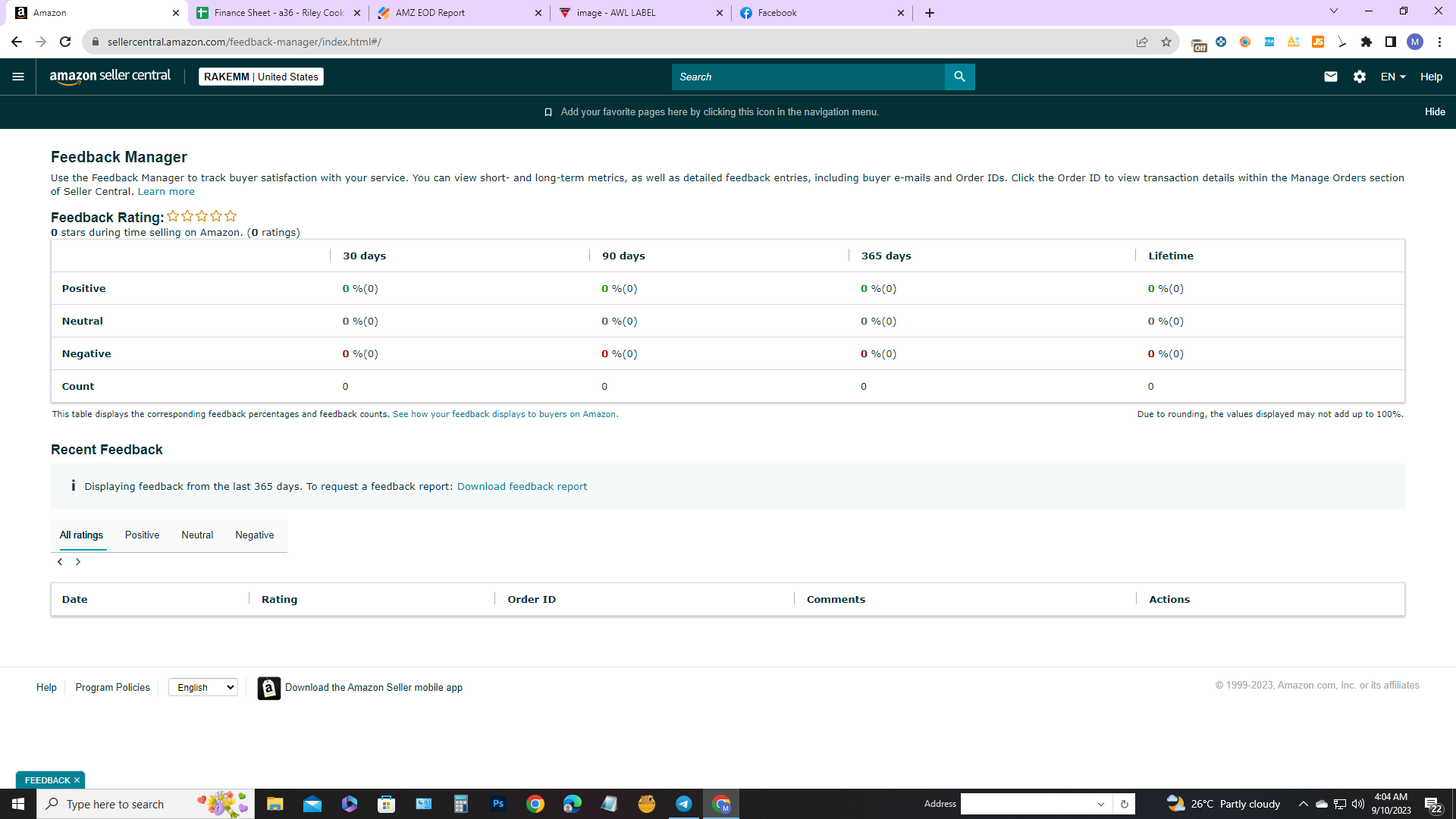Open Telegram from the taskbar

[684, 804]
